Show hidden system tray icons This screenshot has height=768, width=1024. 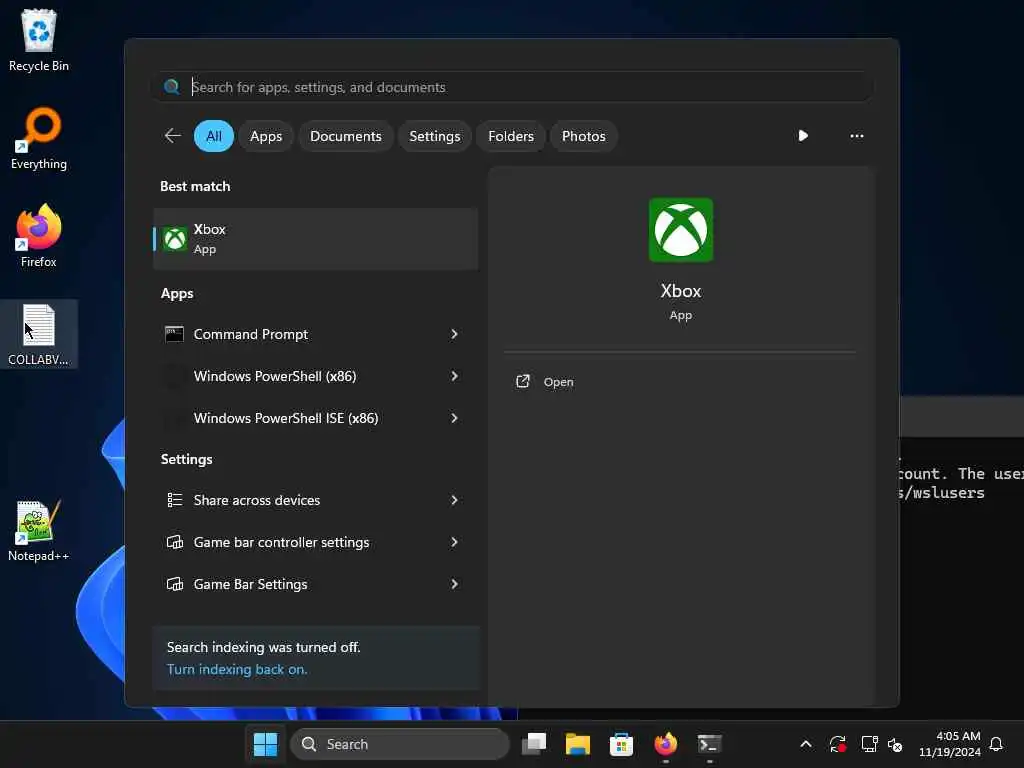coord(806,744)
